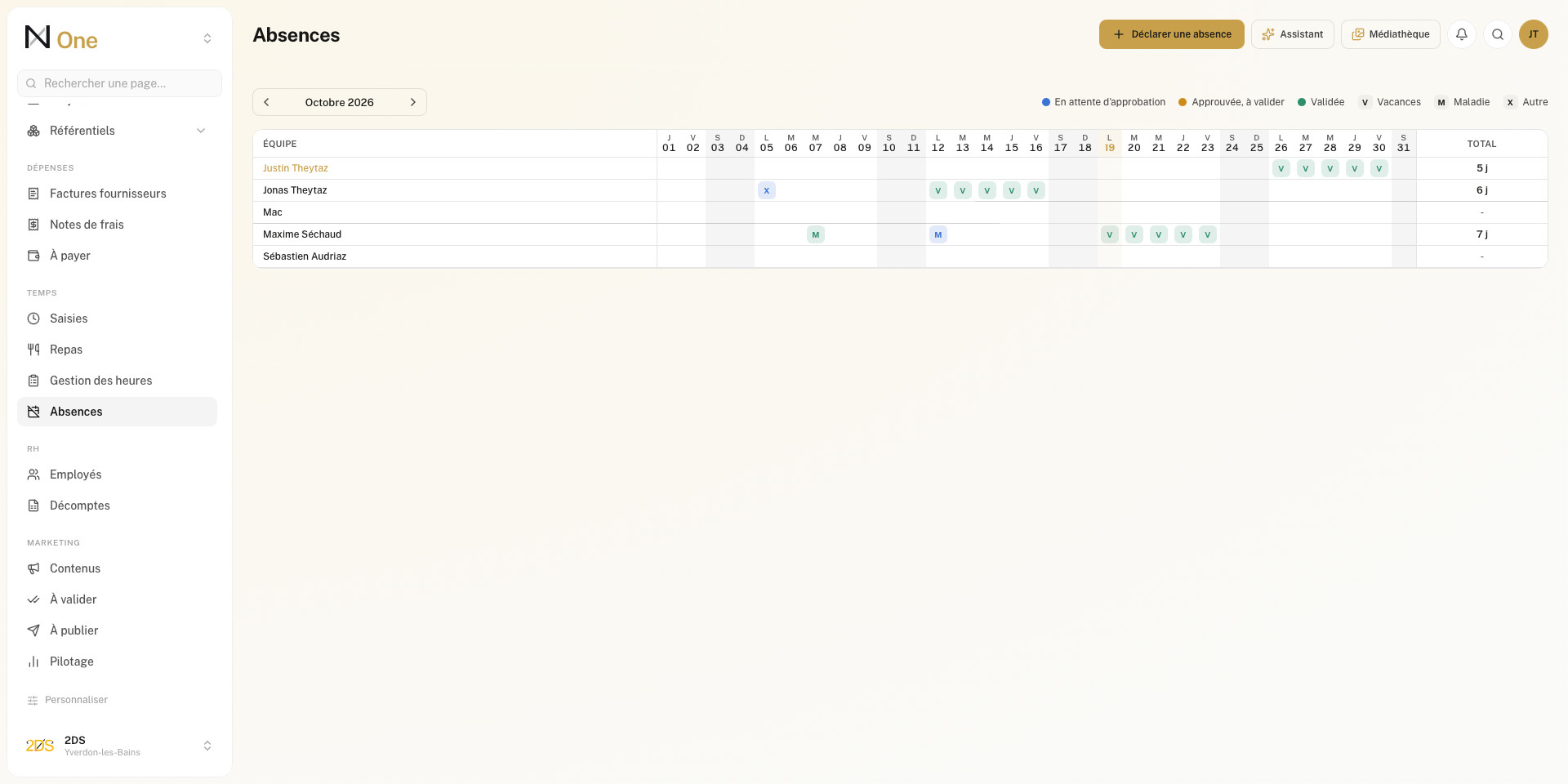Focus the Rechercher une page field

click(x=119, y=83)
